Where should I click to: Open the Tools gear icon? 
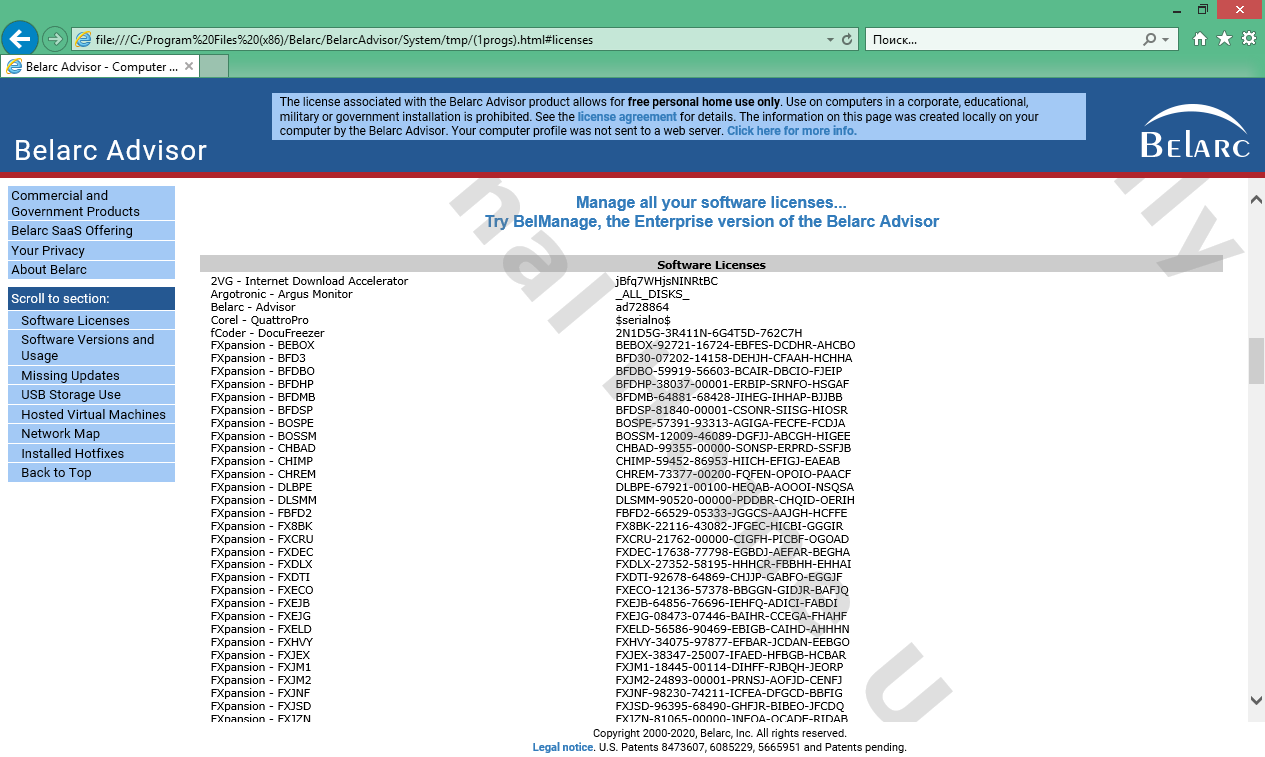pyautogui.click(x=1249, y=39)
